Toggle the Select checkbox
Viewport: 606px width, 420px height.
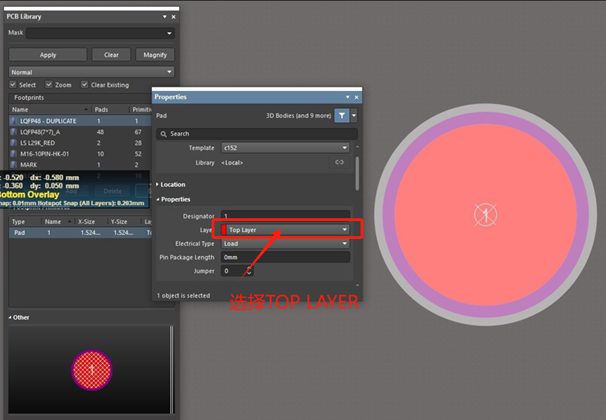pyautogui.click(x=14, y=85)
